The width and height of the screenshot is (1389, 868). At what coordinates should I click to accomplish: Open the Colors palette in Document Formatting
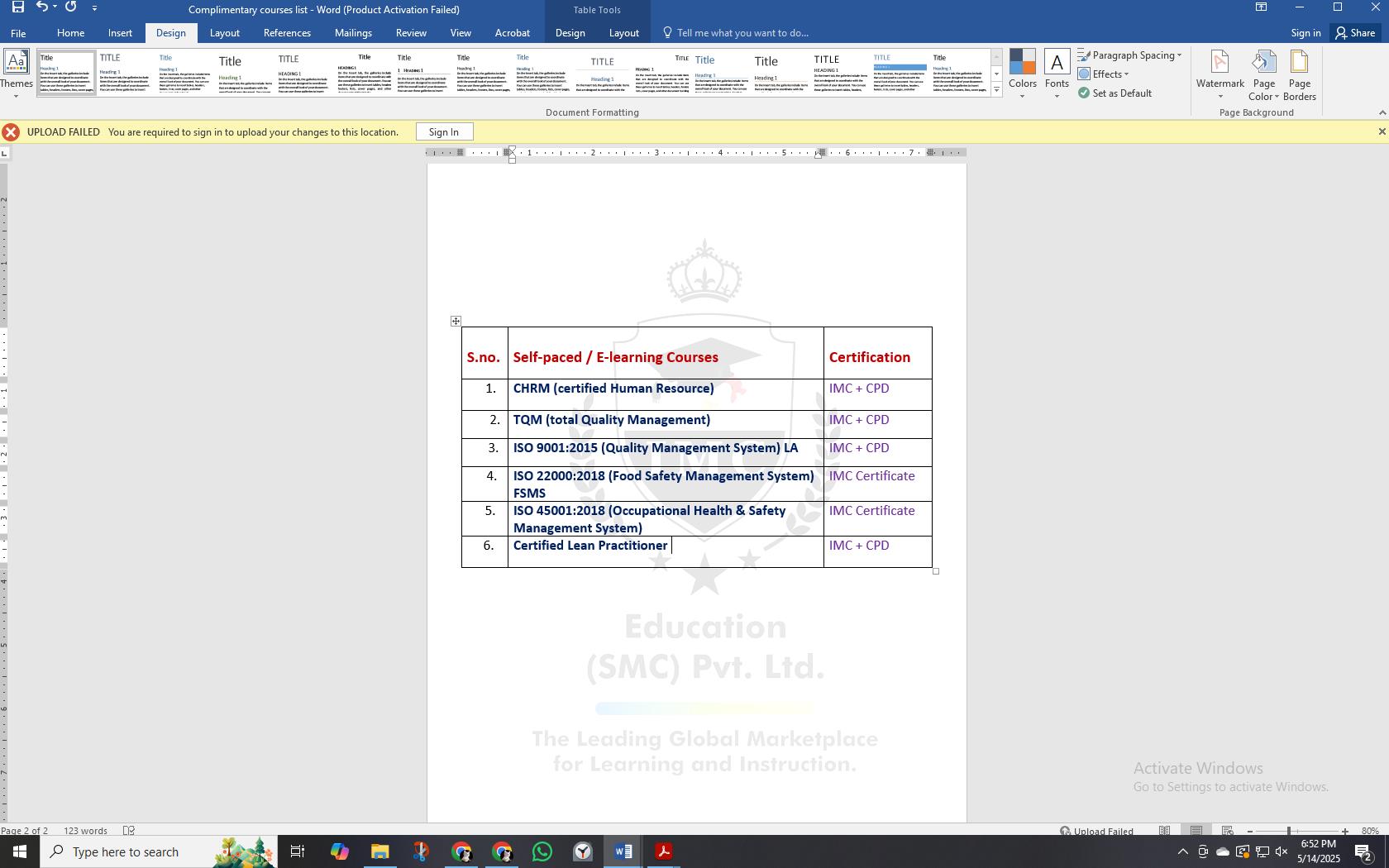point(1022,74)
